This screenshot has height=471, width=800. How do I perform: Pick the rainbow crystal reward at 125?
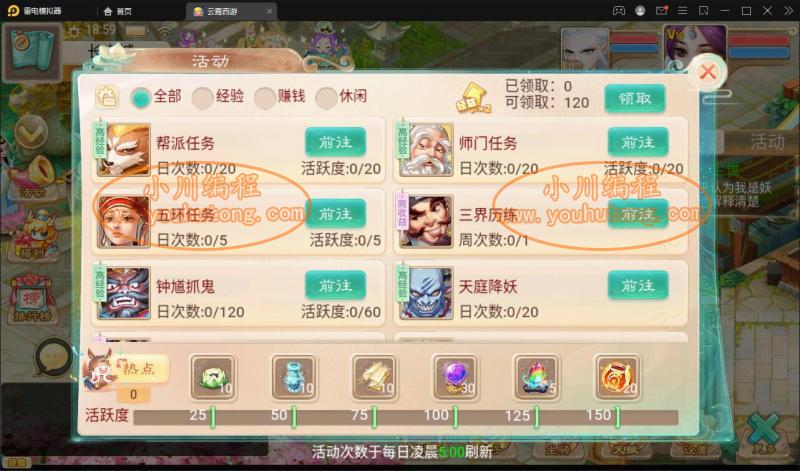(x=536, y=378)
